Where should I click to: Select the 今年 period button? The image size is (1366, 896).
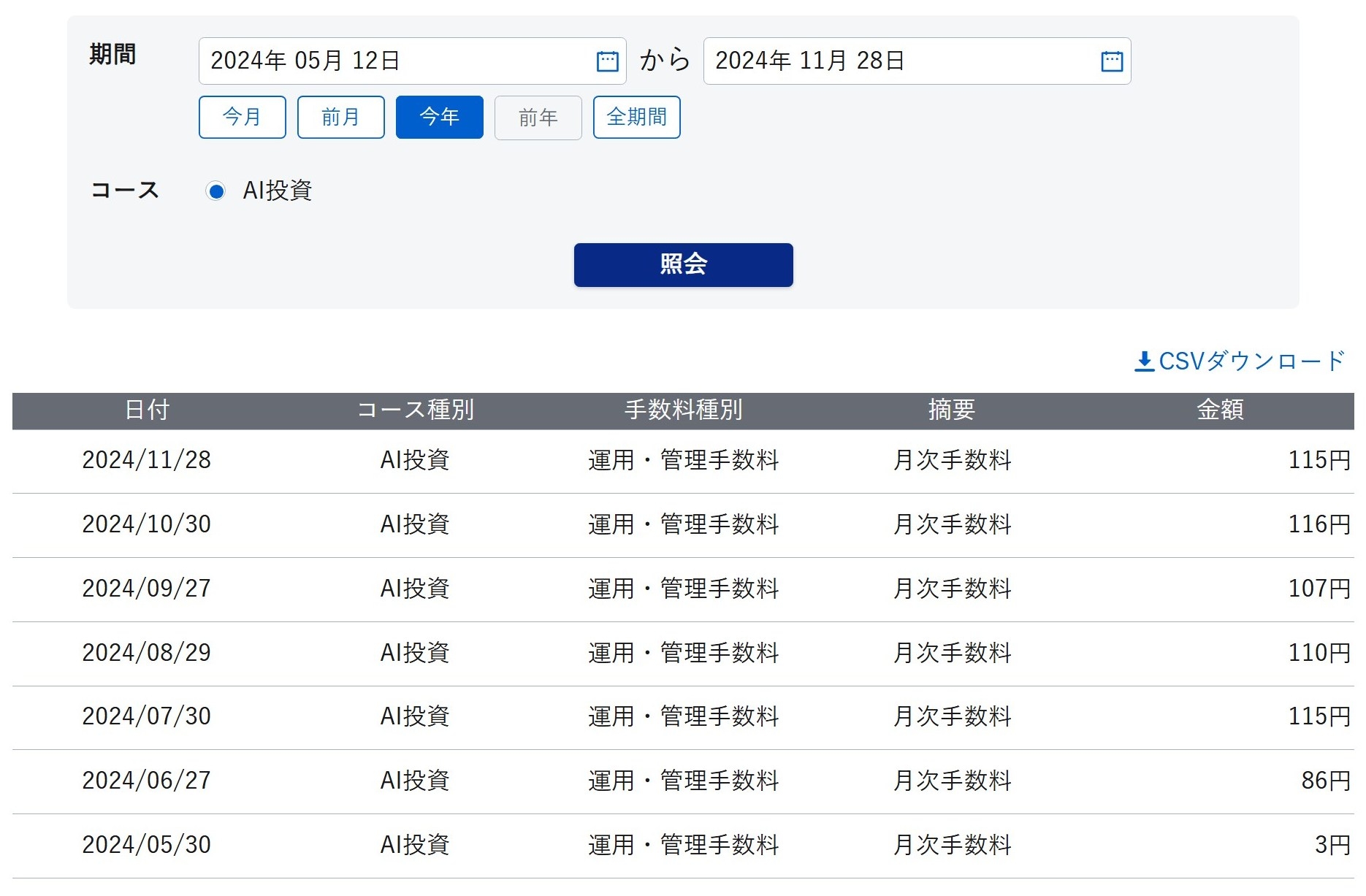(x=439, y=117)
